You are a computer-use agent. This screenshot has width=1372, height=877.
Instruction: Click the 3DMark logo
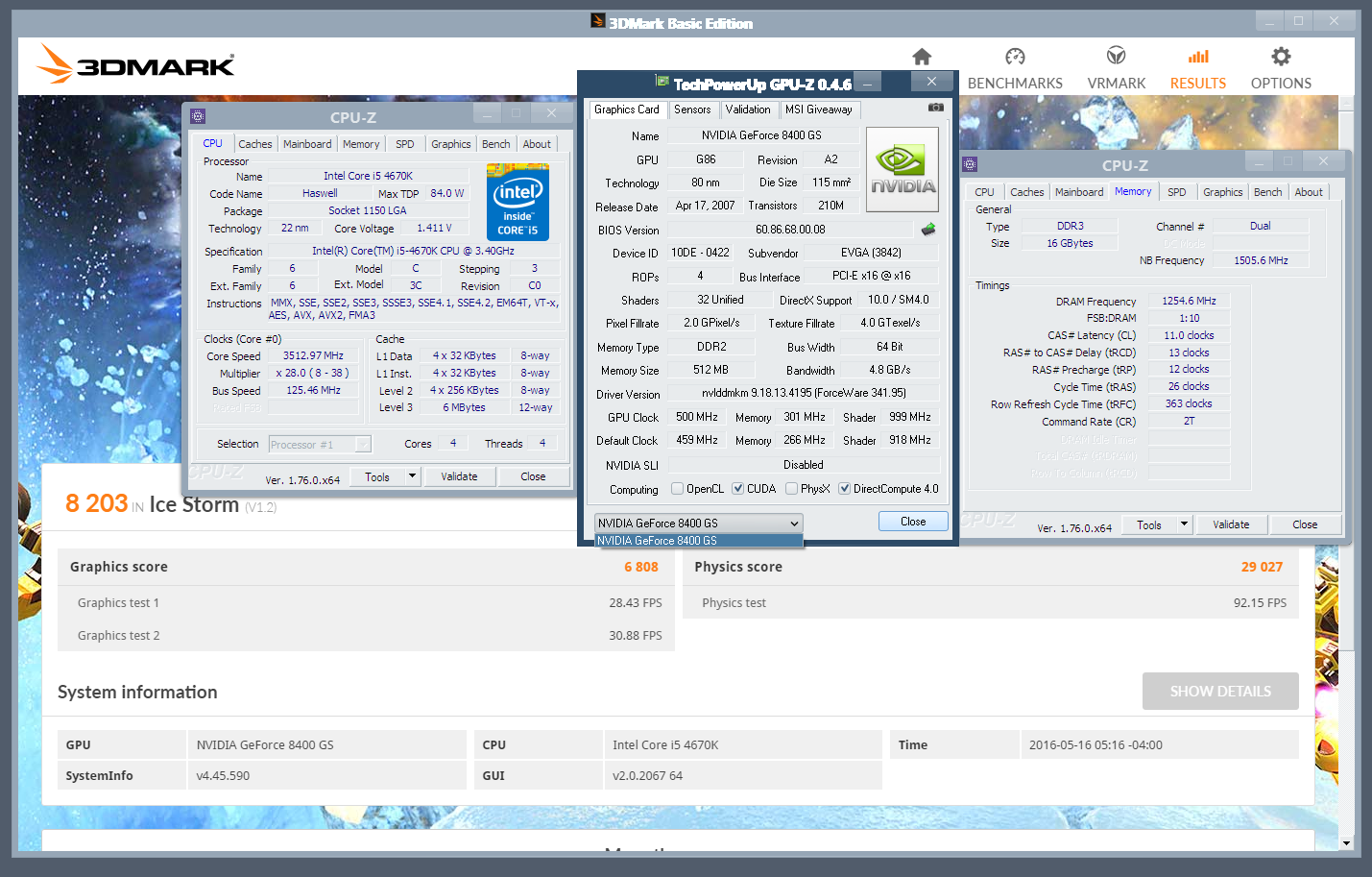[x=135, y=64]
